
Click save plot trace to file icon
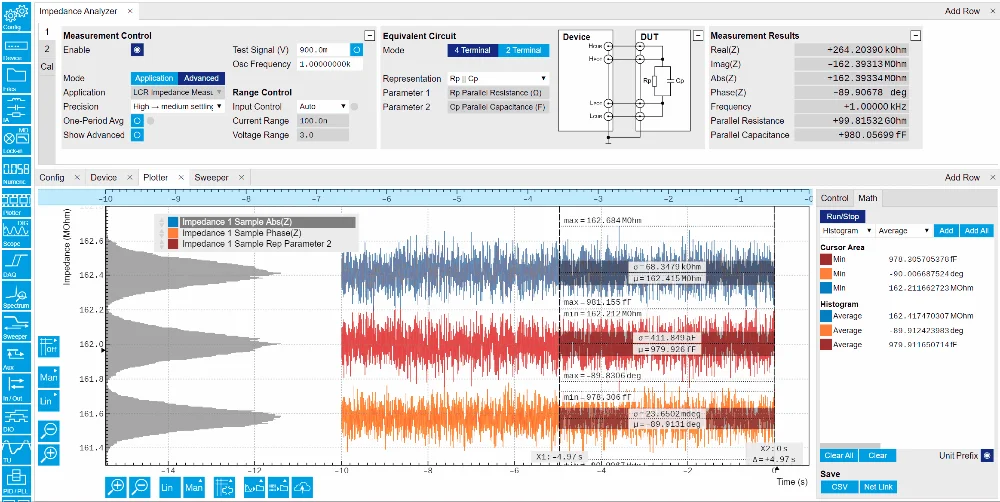254,487
